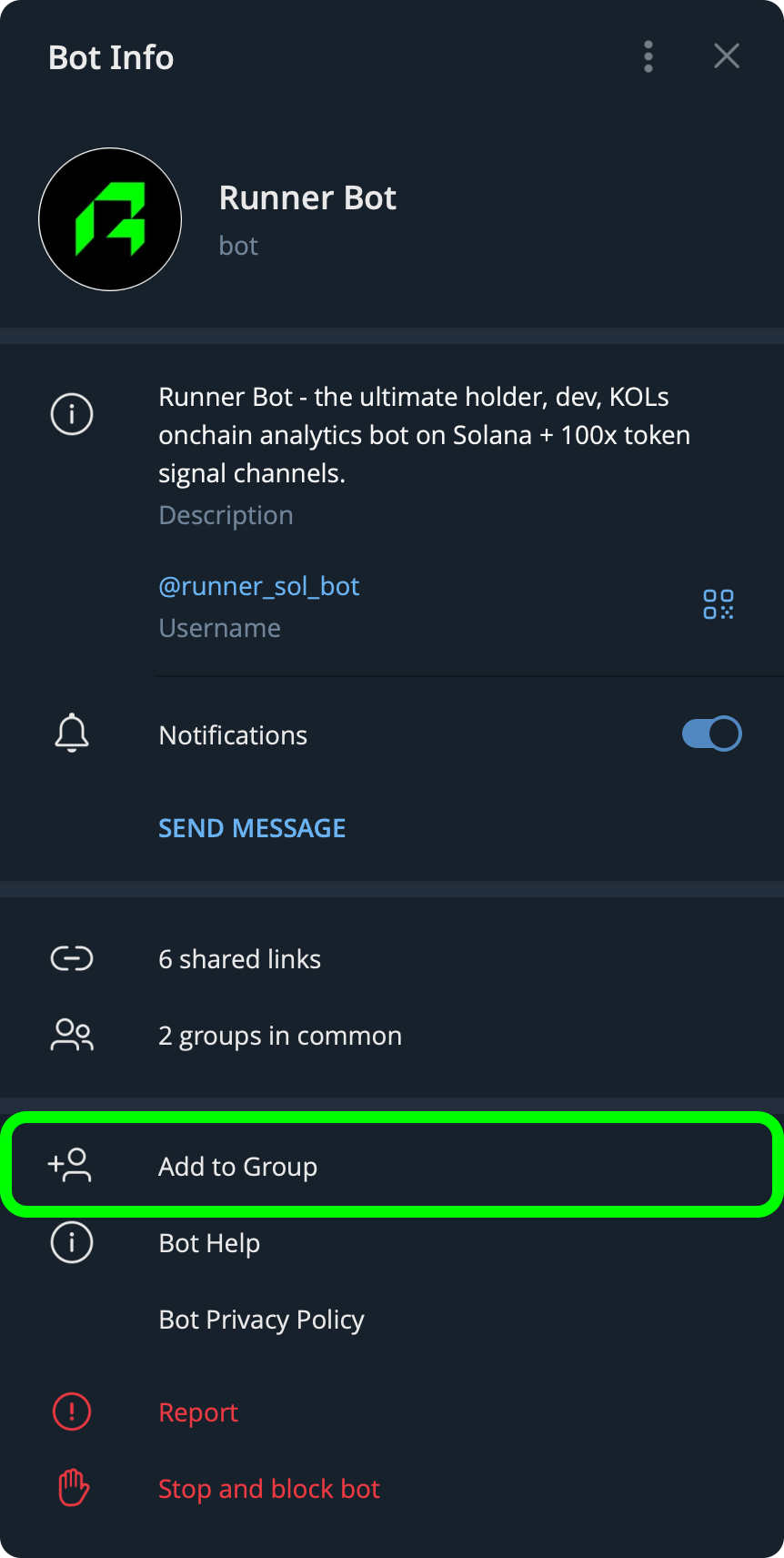Open the 6 shared links list
The width and height of the screenshot is (784, 1558).
click(239, 959)
